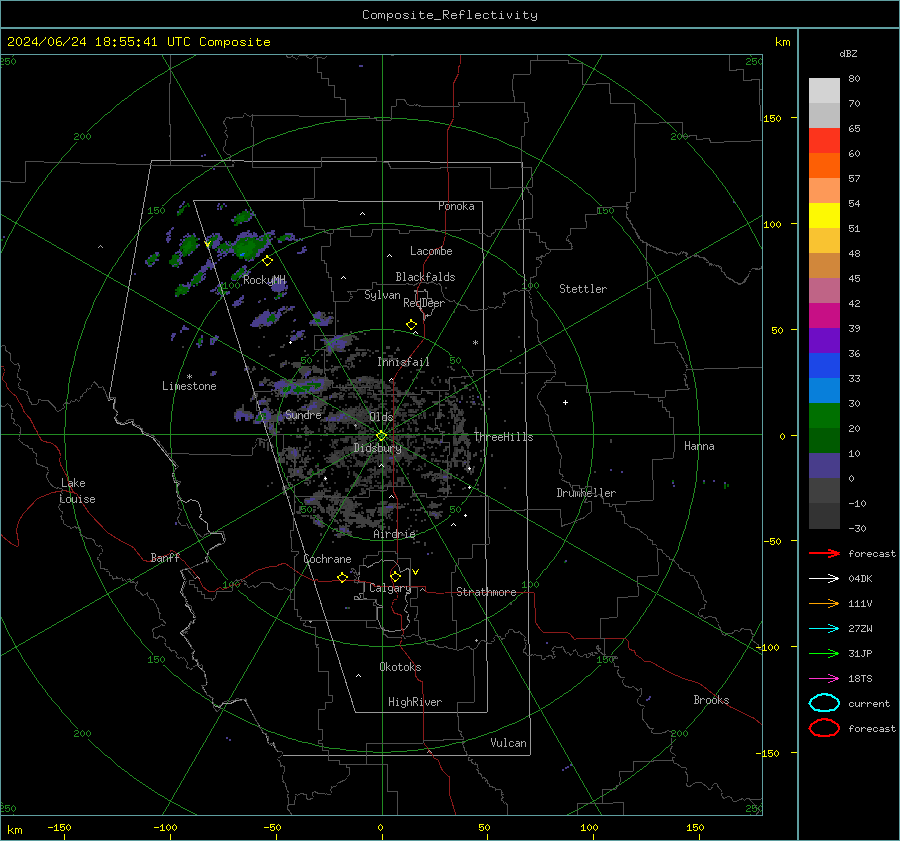Select the 20 dBZ green color swatch
900x841 pixels.
[824, 416]
